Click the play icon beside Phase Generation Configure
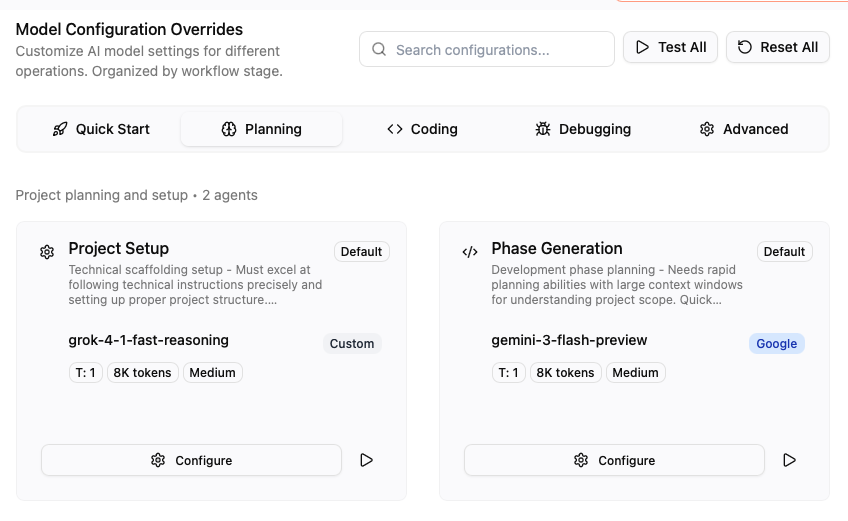This screenshot has height=521, width=848. 789,460
